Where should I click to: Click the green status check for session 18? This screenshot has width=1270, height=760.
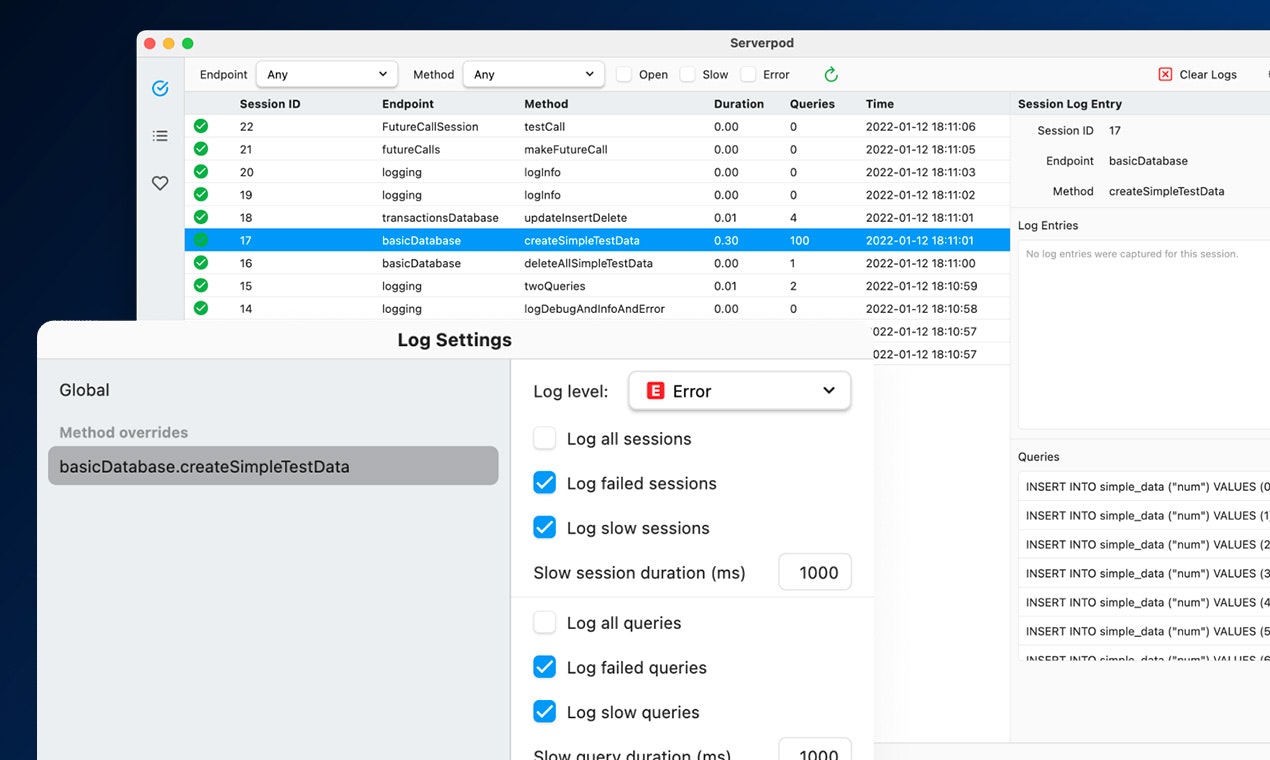(201, 217)
